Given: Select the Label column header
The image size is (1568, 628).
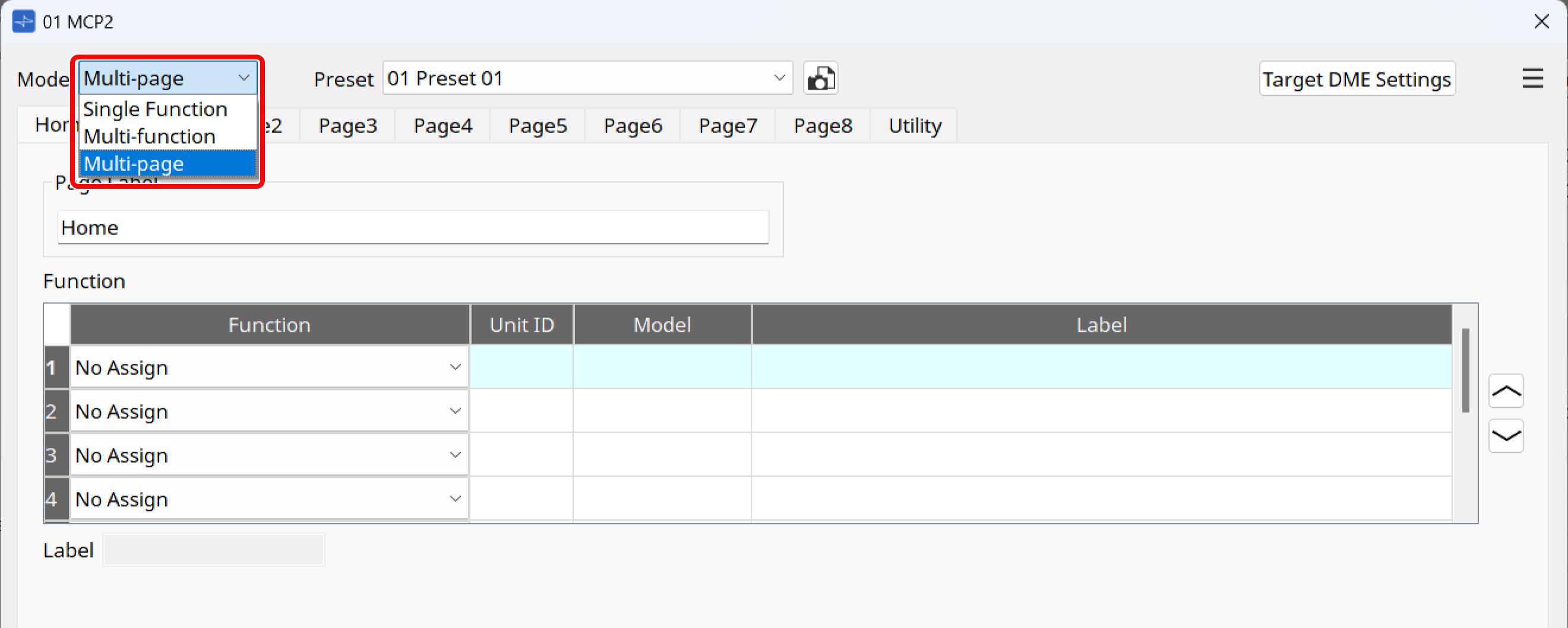Looking at the screenshot, I should click(x=1101, y=324).
